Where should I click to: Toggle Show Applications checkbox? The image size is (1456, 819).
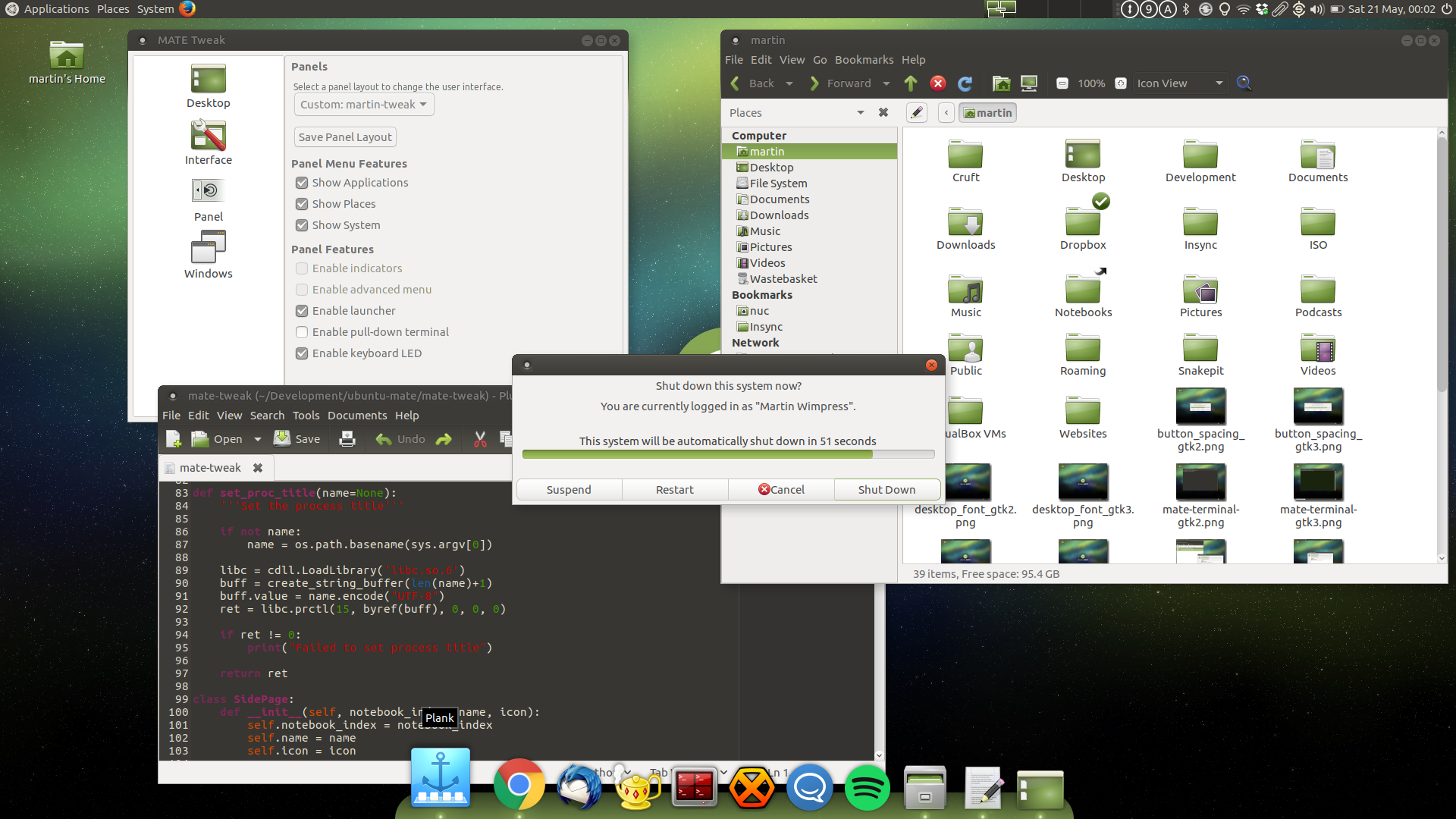[302, 182]
